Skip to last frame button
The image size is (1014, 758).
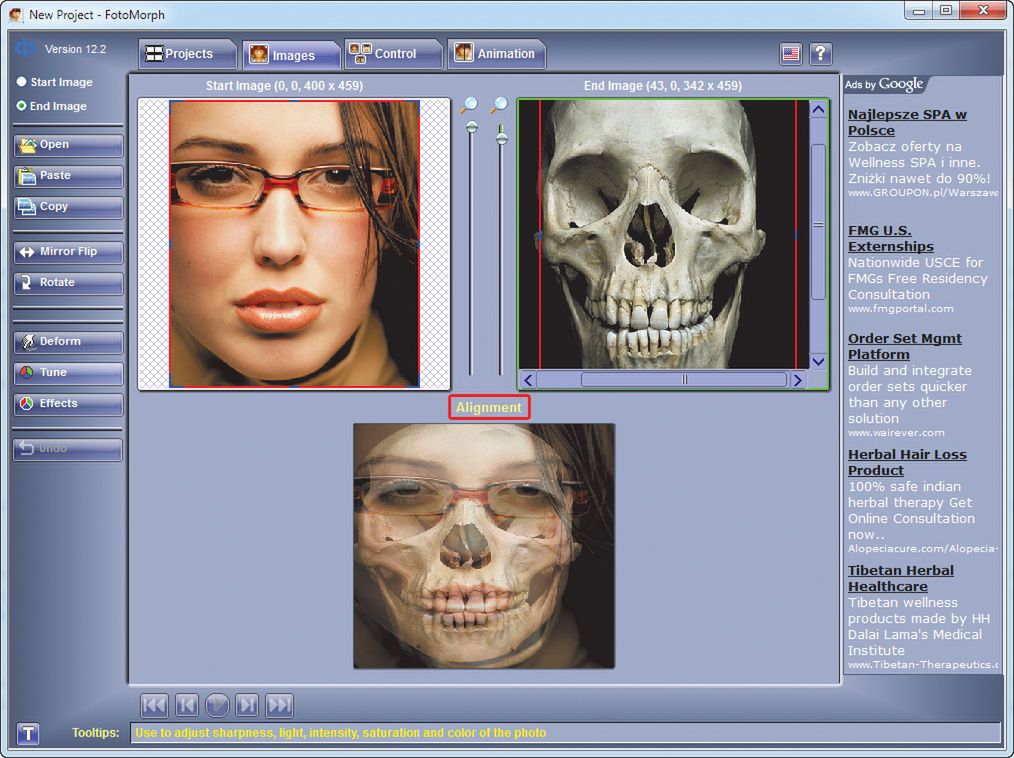coord(280,705)
